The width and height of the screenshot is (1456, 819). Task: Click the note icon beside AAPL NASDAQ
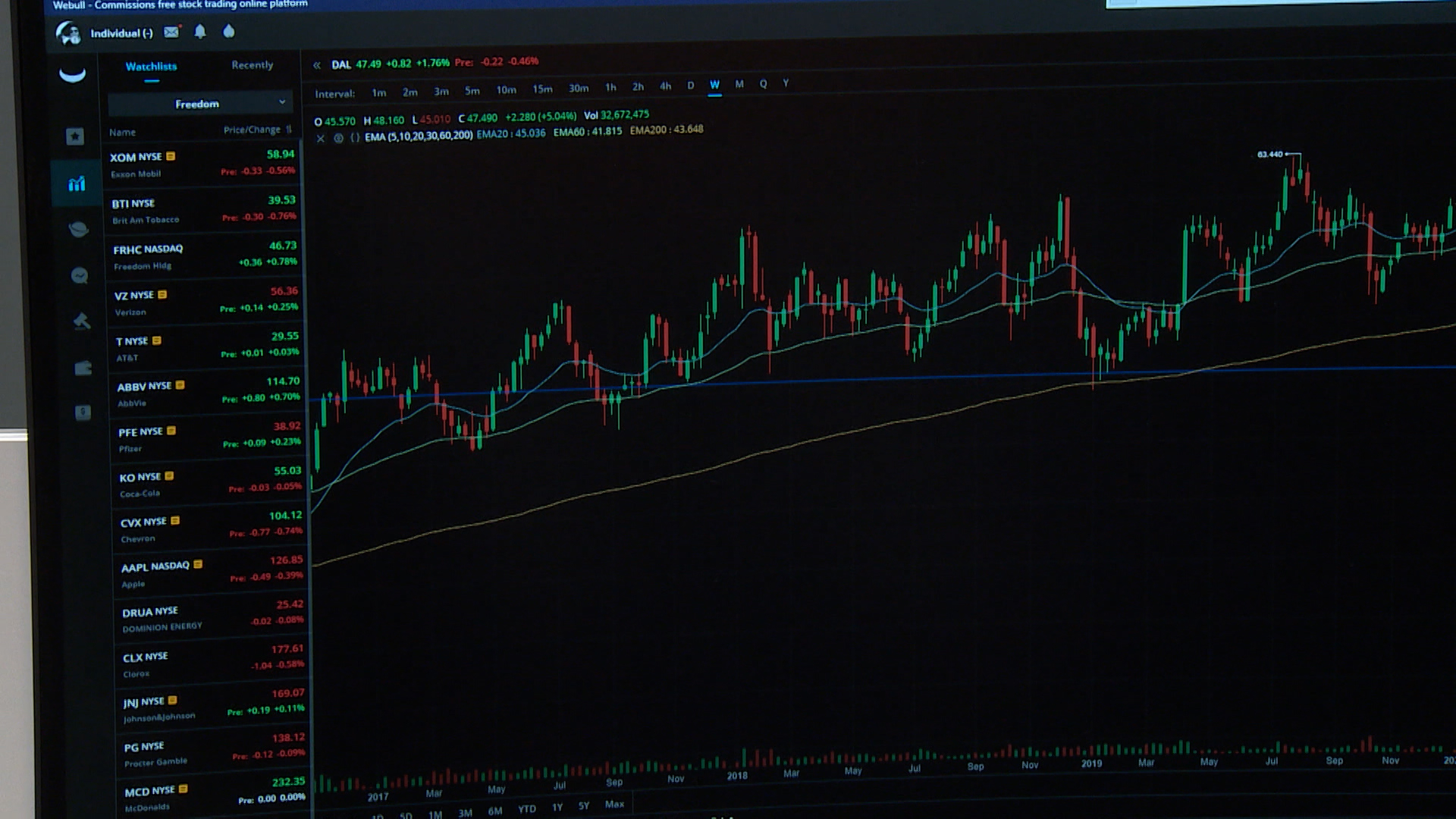pyautogui.click(x=198, y=565)
